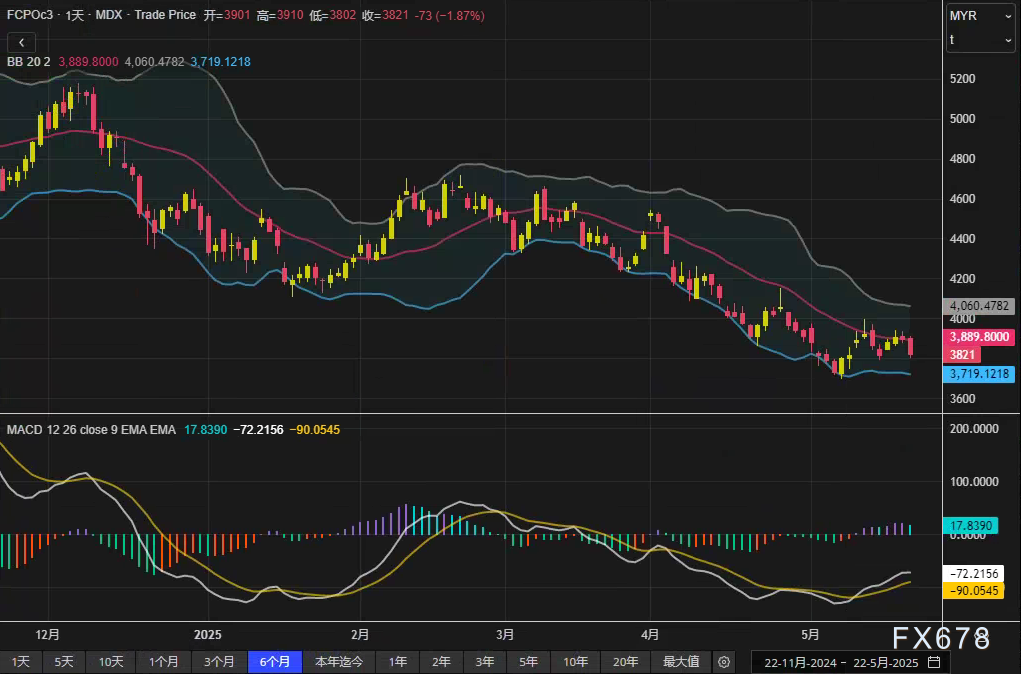Switch to the 5年 range
Viewport: 1021px width, 674px height.
pos(528,662)
